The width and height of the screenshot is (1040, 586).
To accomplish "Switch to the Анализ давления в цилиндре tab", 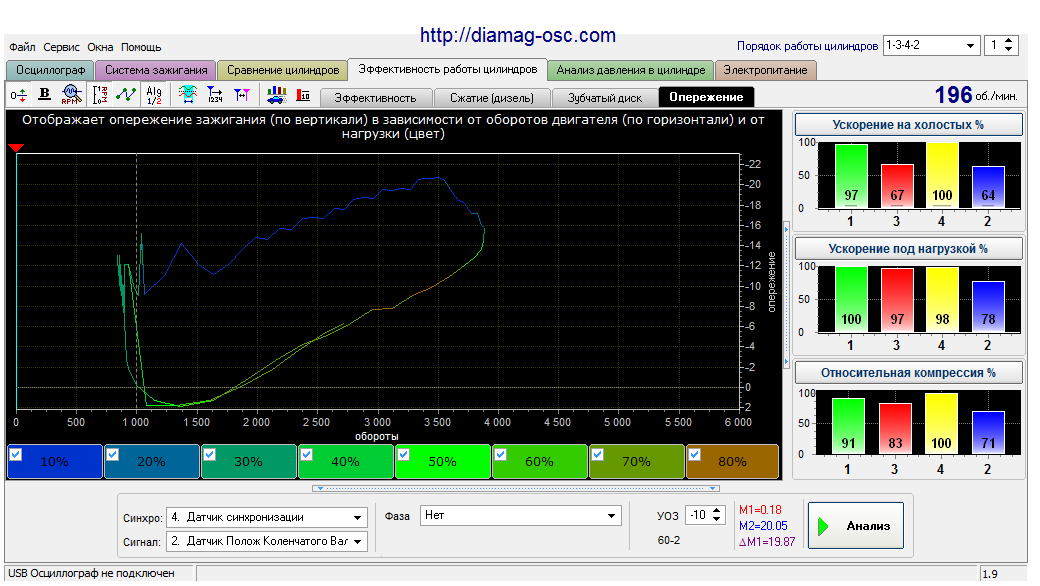I will [x=631, y=70].
